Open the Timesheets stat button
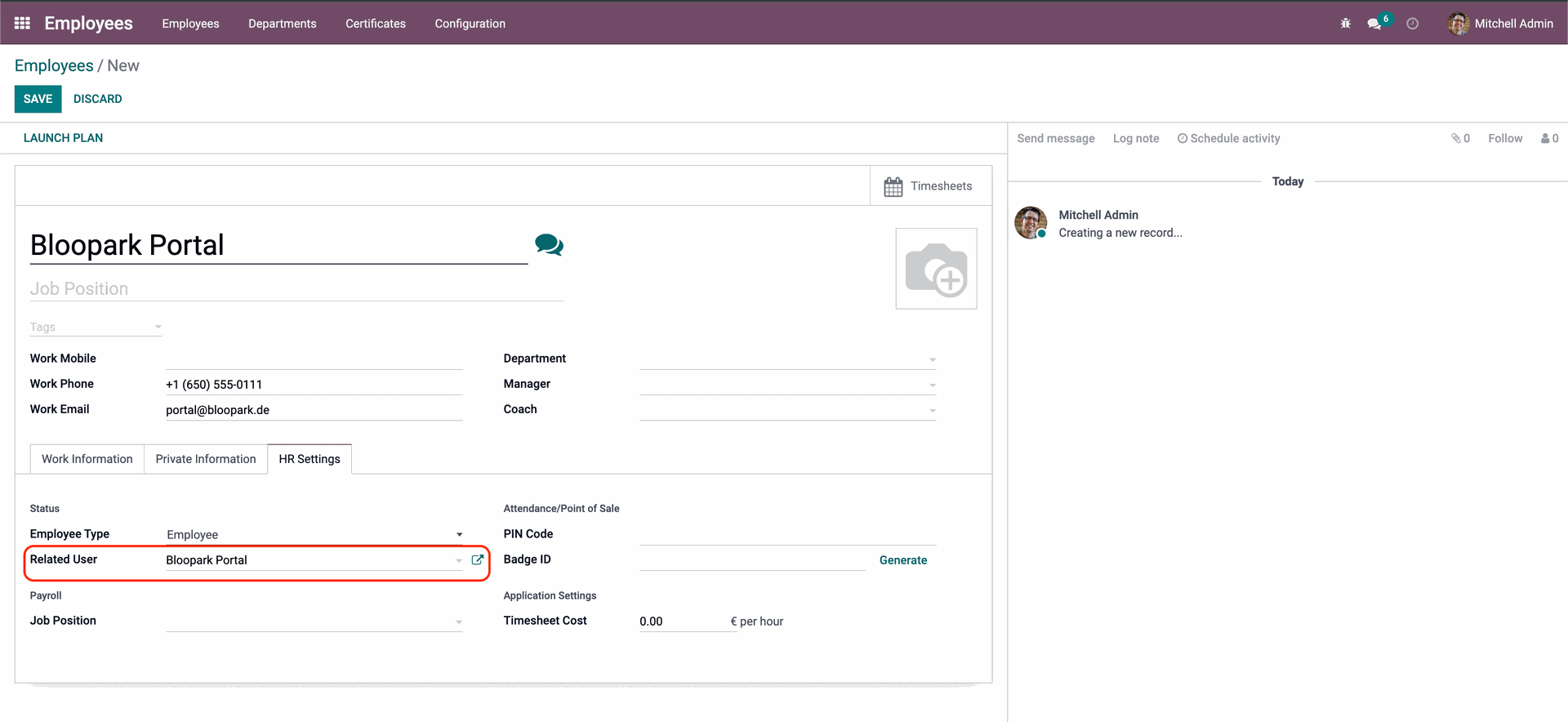Image resolution: width=1568 pixels, height=722 pixels. pos(929,186)
